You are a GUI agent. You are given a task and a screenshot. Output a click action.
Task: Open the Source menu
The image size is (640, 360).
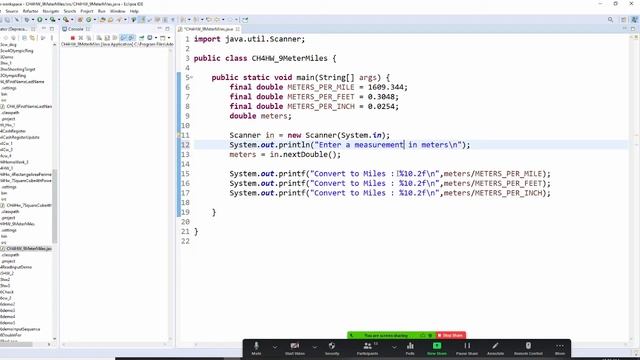(x=11, y=11)
